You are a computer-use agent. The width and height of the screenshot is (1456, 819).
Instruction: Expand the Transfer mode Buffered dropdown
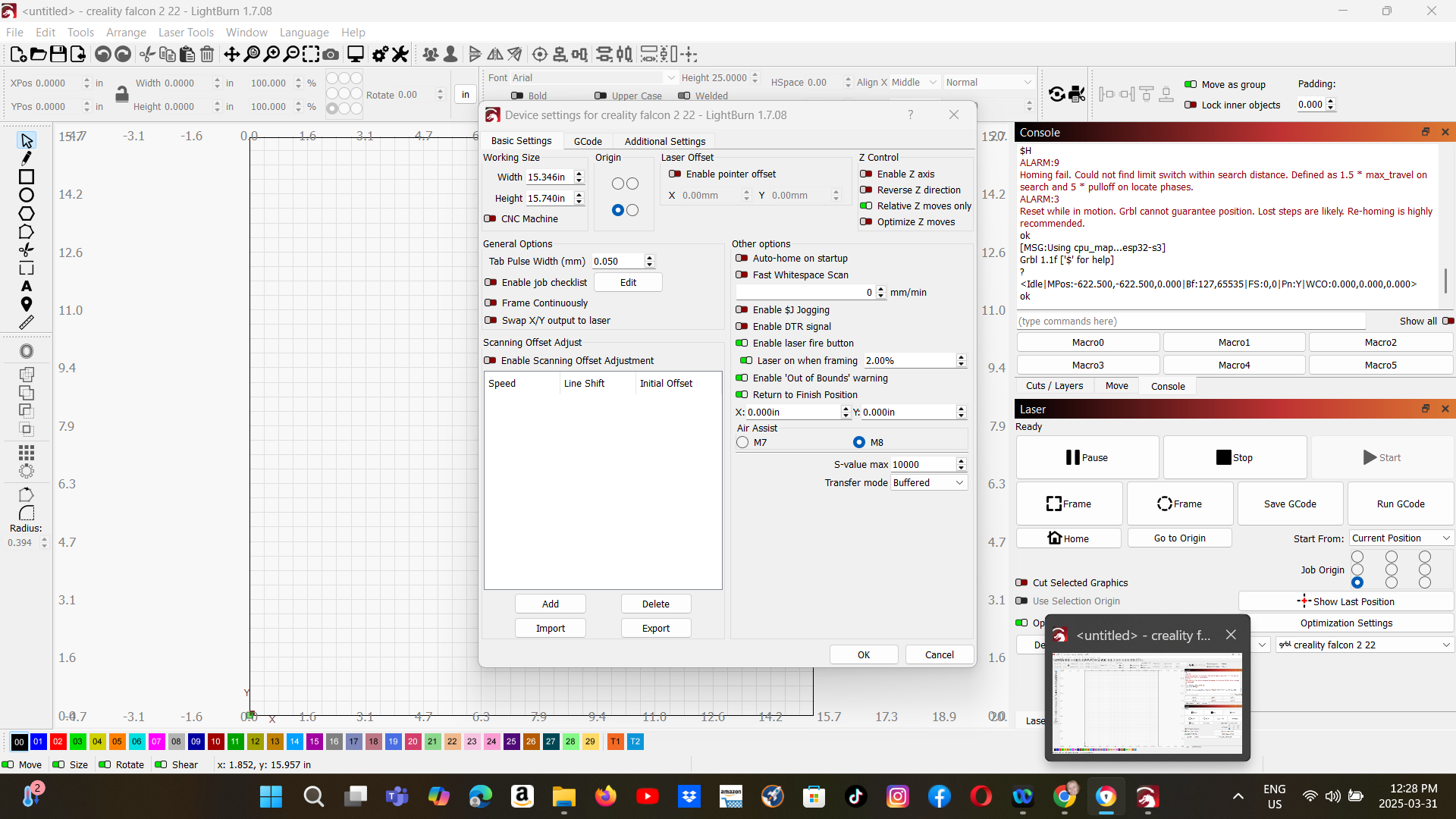coord(929,483)
